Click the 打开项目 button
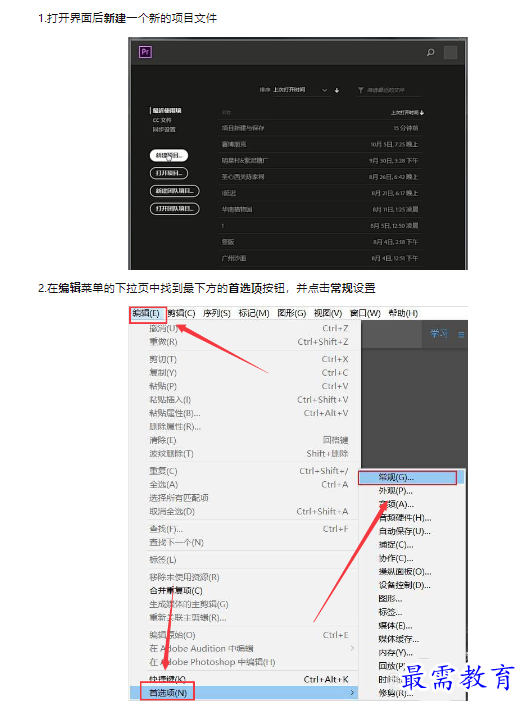This screenshot has height=709, width=523. [x=169, y=173]
